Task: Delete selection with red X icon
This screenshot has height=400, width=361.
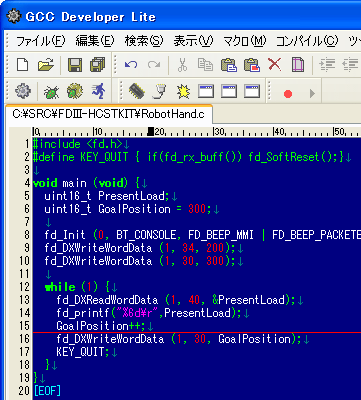Action: 274,64
